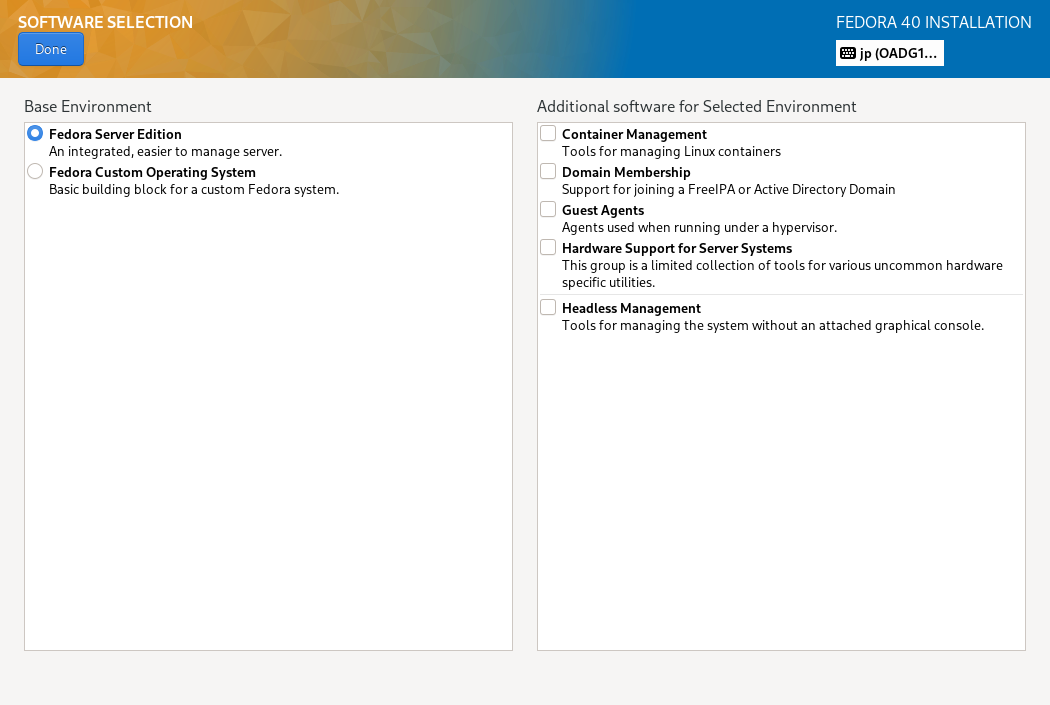The image size is (1050, 705).
Task: Click the "SOFTWARE SELECTION" title
Action: tap(105, 22)
